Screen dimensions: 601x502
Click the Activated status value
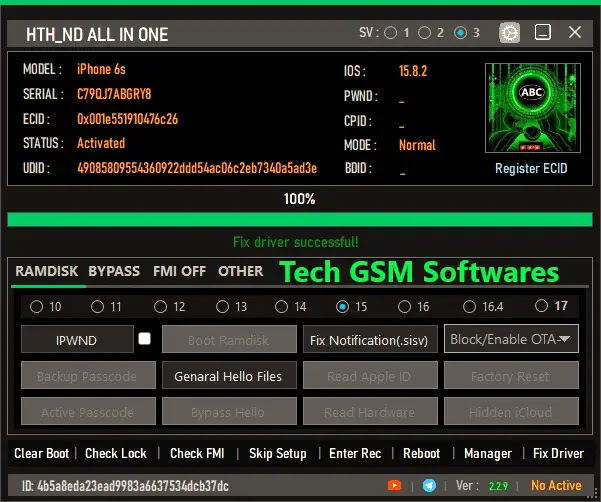point(101,143)
